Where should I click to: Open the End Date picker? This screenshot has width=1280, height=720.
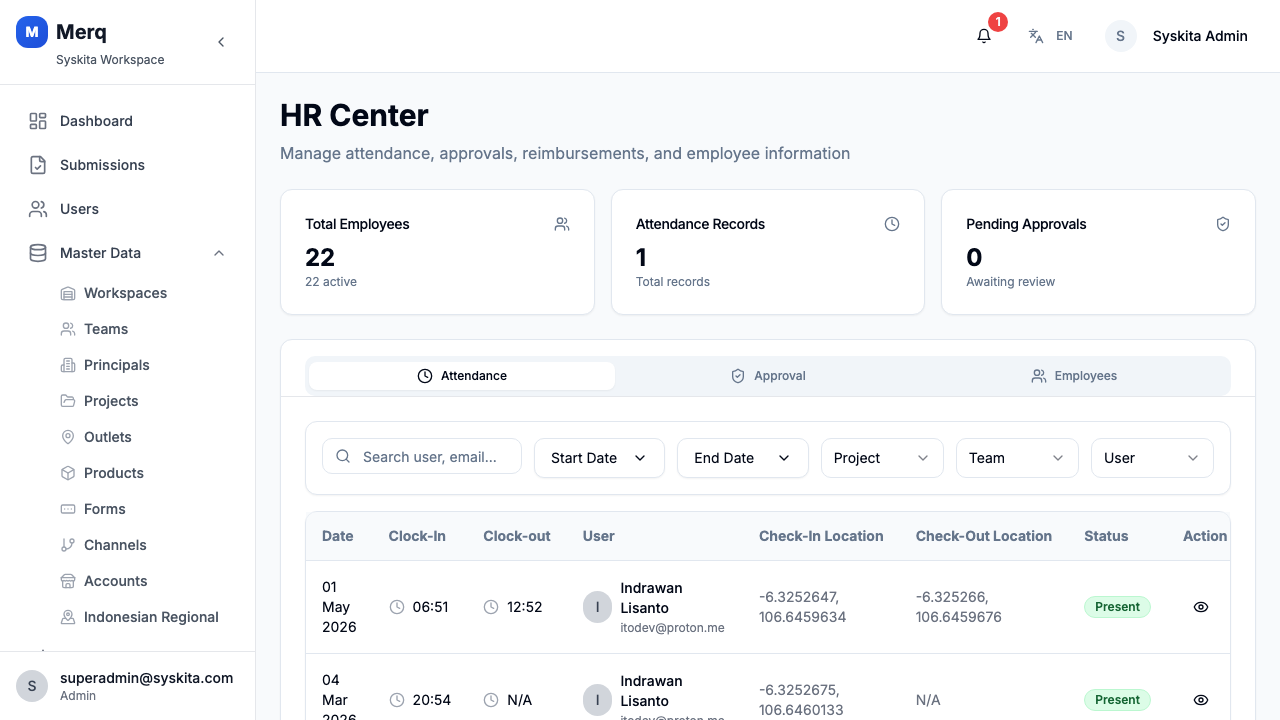[742, 458]
